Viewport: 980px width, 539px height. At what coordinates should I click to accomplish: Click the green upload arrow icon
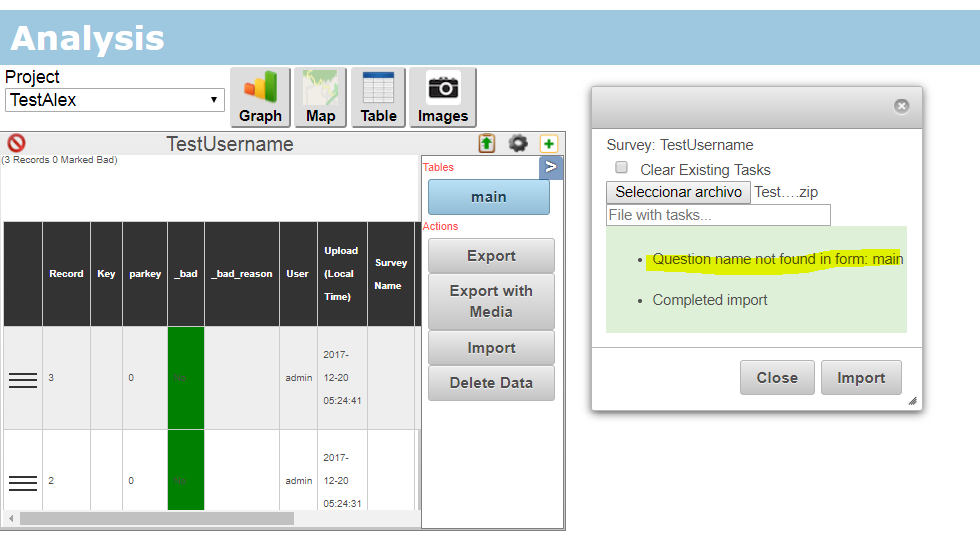[487, 143]
